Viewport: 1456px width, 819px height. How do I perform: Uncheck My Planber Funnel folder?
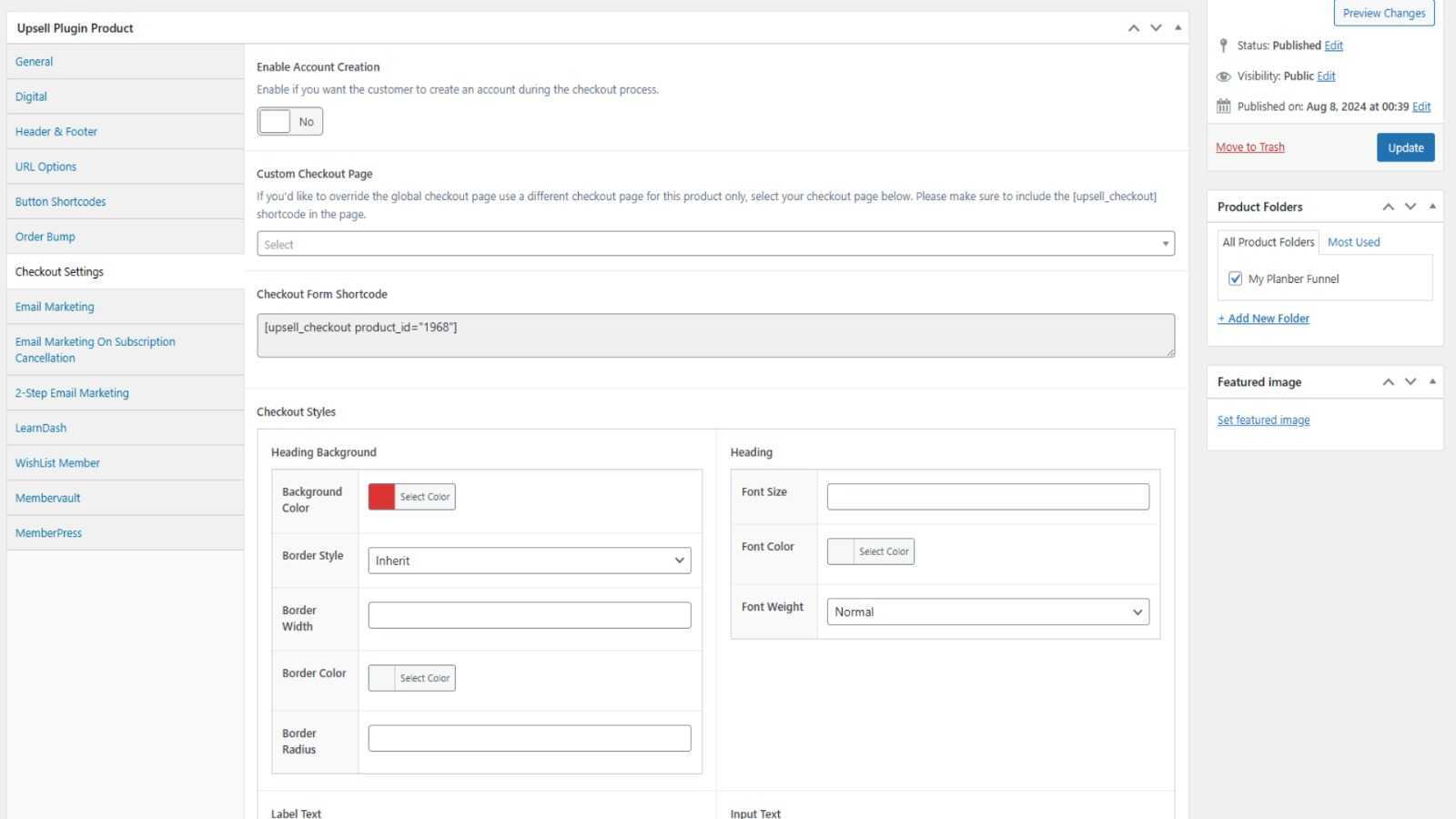[x=1235, y=279]
